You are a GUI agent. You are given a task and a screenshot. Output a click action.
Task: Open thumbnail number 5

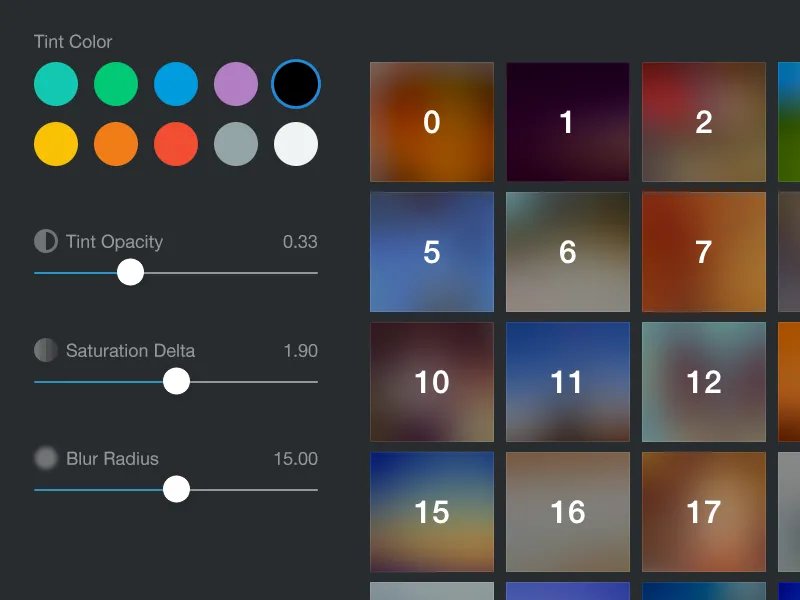[432, 252]
